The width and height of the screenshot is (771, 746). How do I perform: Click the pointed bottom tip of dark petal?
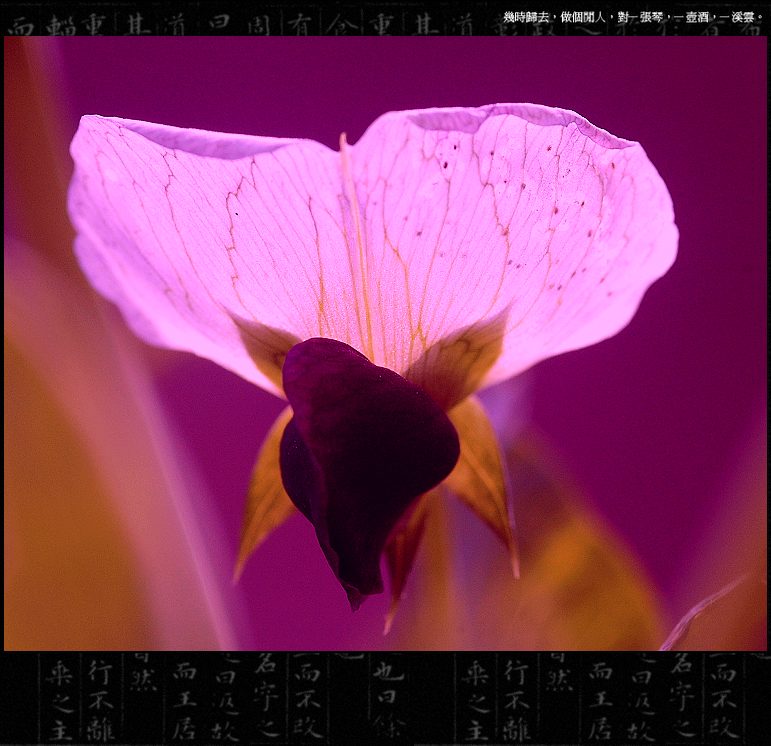point(354,600)
